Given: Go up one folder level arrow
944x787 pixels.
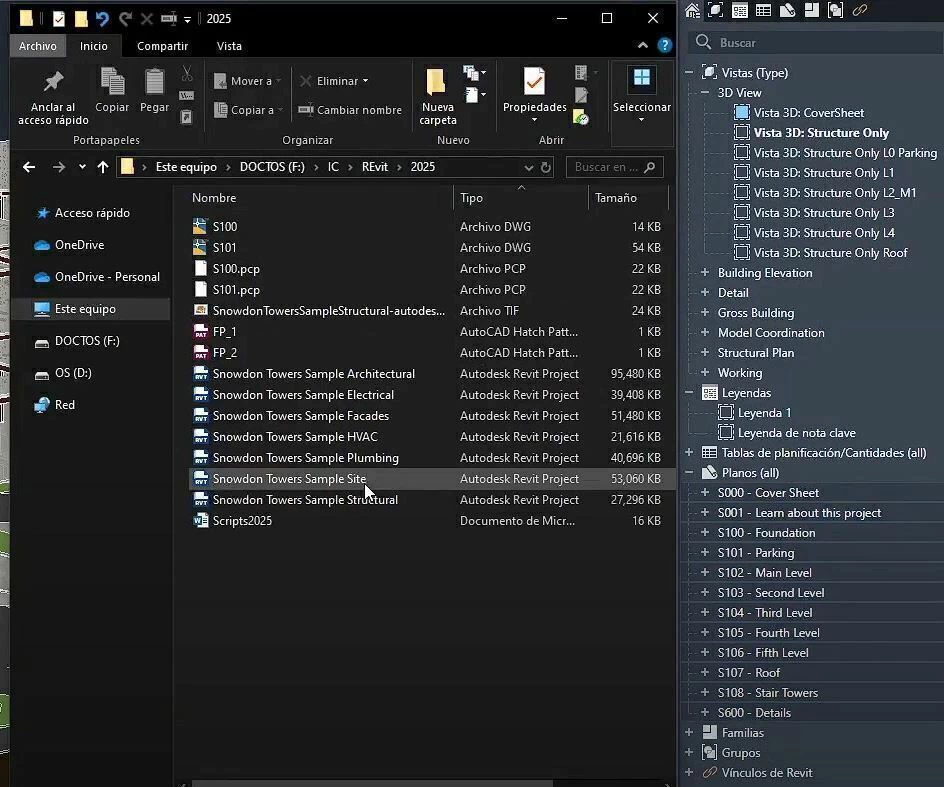Looking at the screenshot, I should [103, 167].
